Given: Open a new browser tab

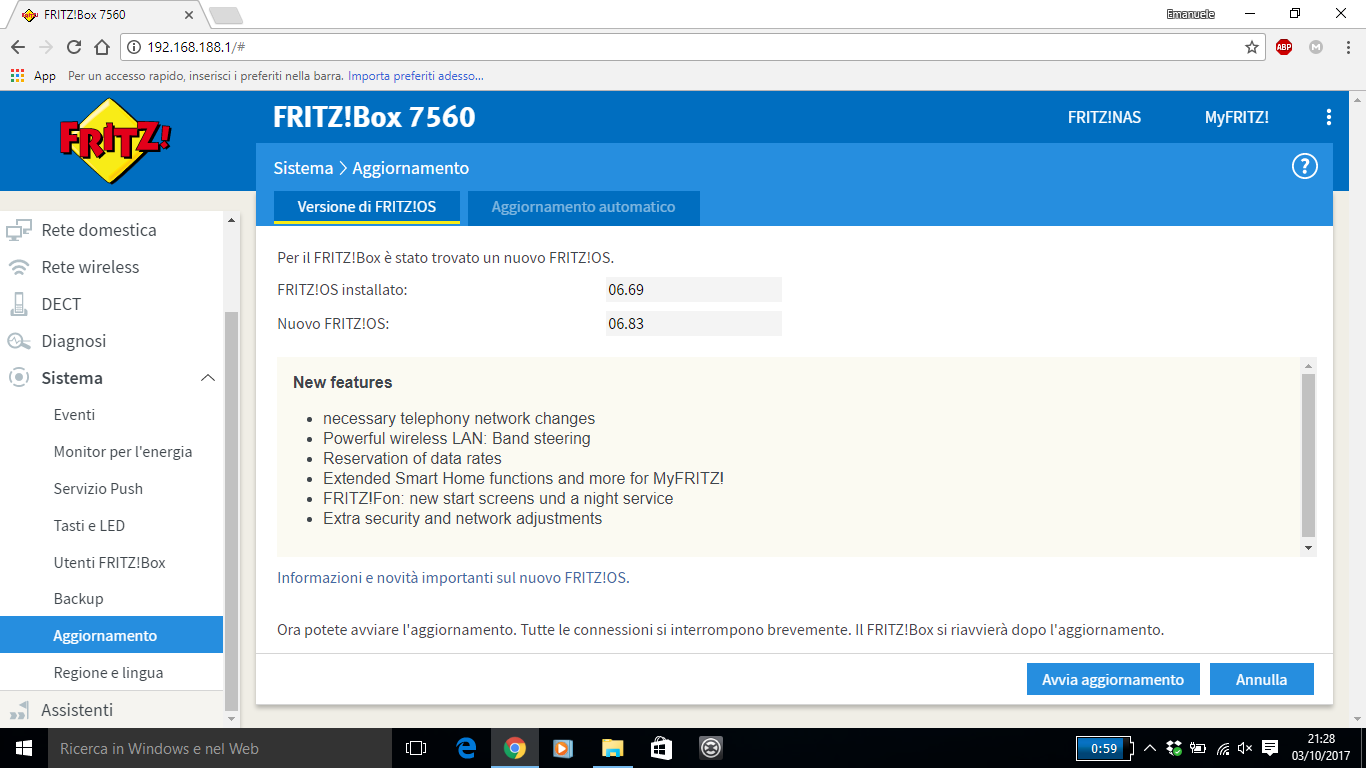Looking at the screenshot, I should [x=225, y=16].
